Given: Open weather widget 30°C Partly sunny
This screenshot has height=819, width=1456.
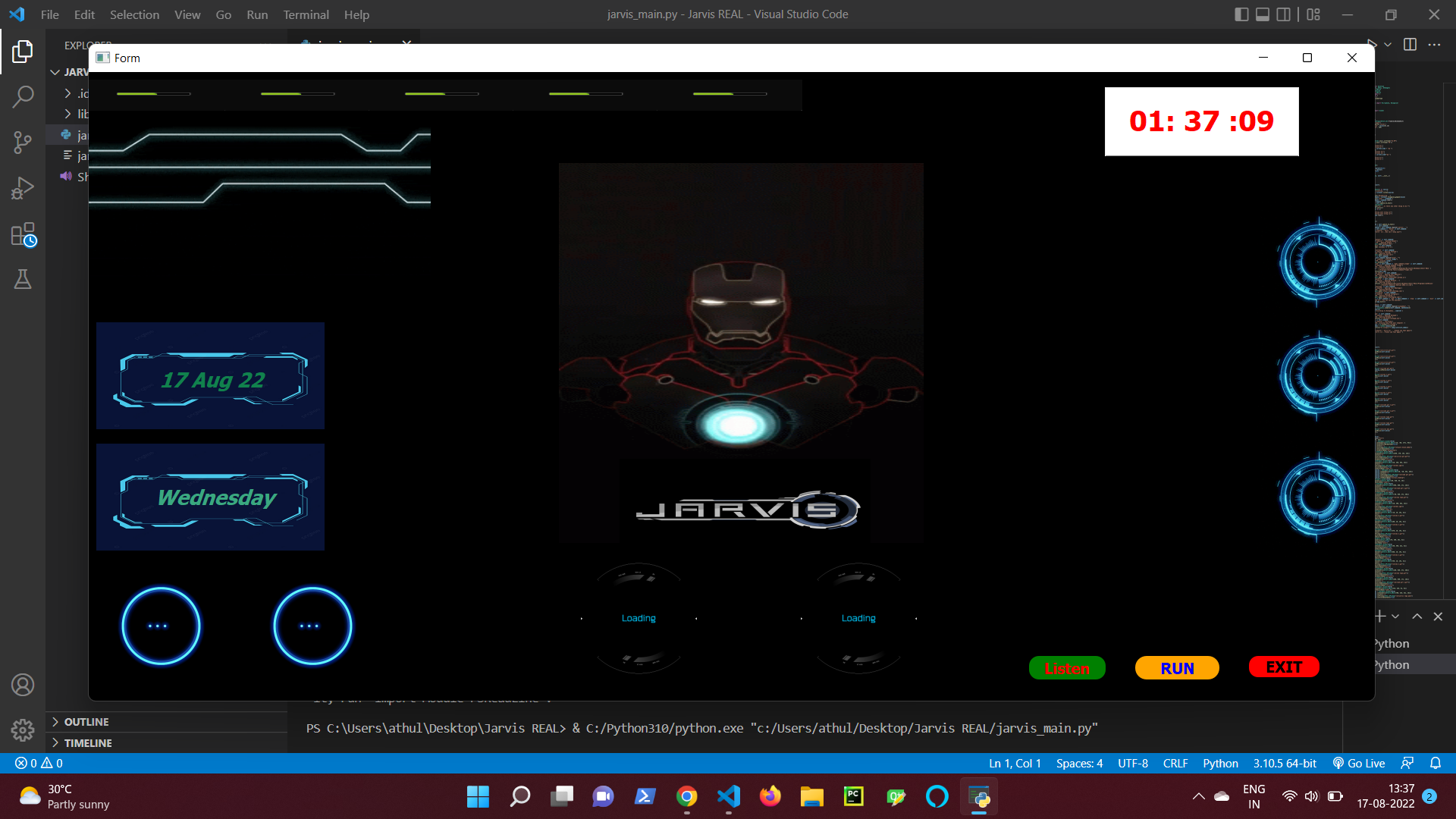Looking at the screenshot, I should [x=64, y=796].
